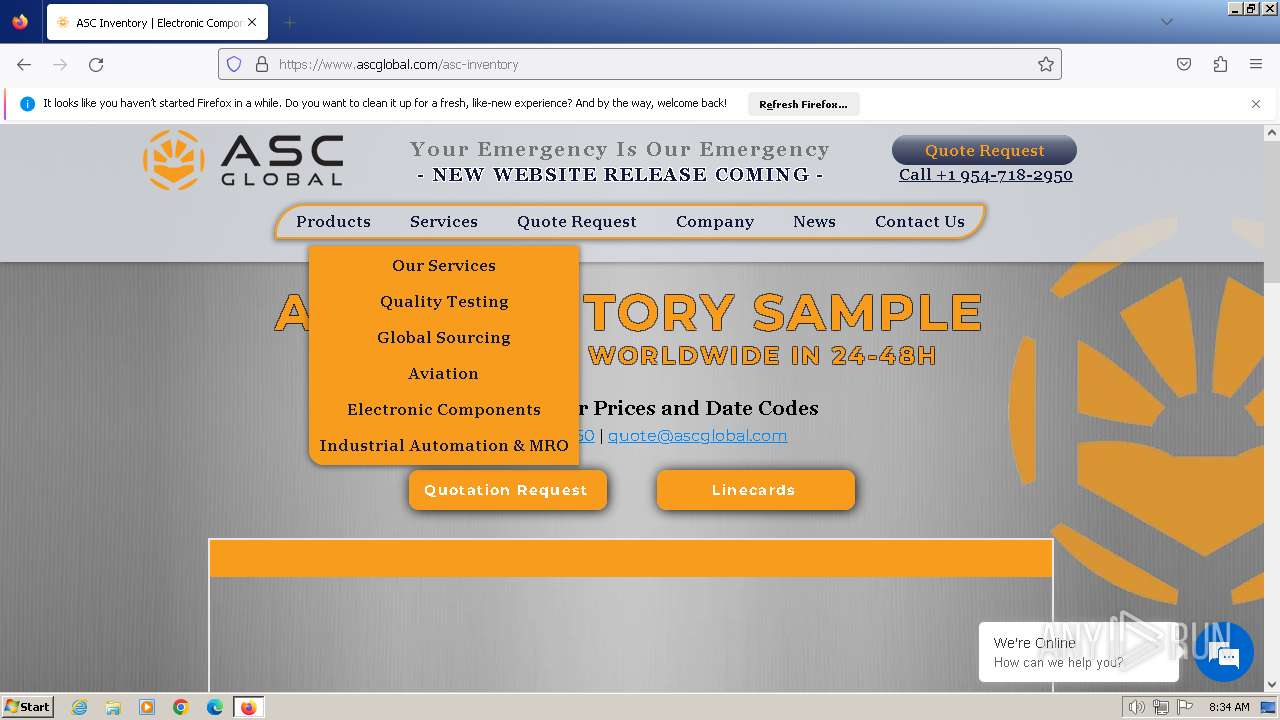Open Google Chrome from taskbar
Image resolution: width=1280 pixels, height=720 pixels.
click(181, 707)
